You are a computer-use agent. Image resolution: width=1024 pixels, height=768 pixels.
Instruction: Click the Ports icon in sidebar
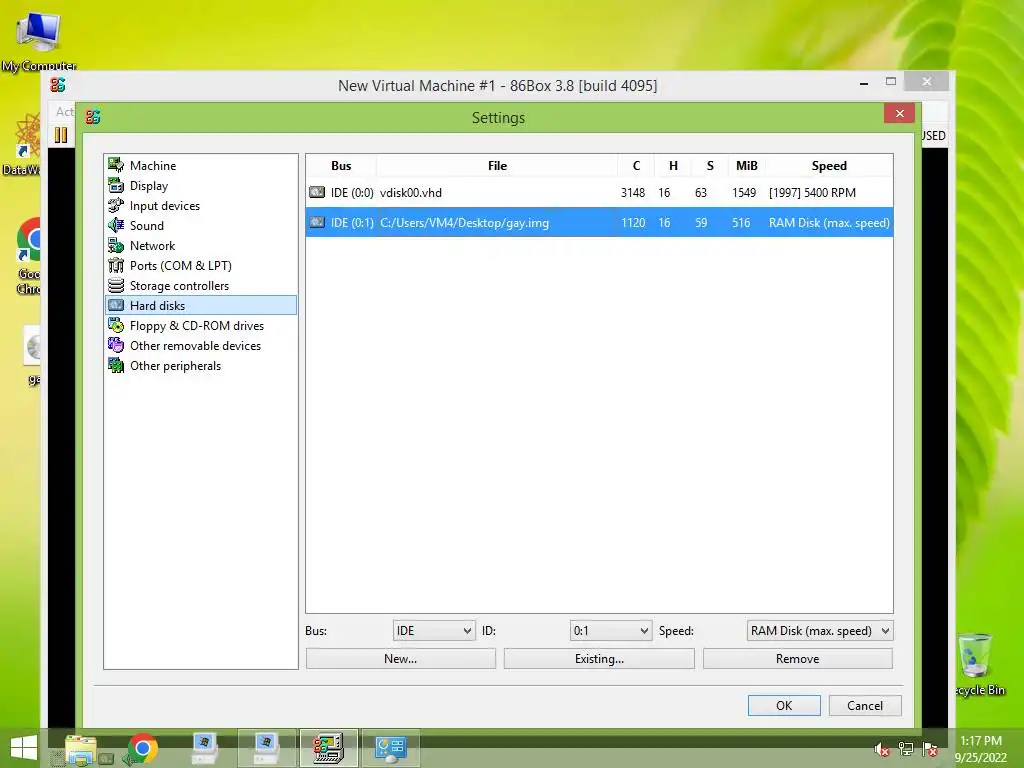116,266
